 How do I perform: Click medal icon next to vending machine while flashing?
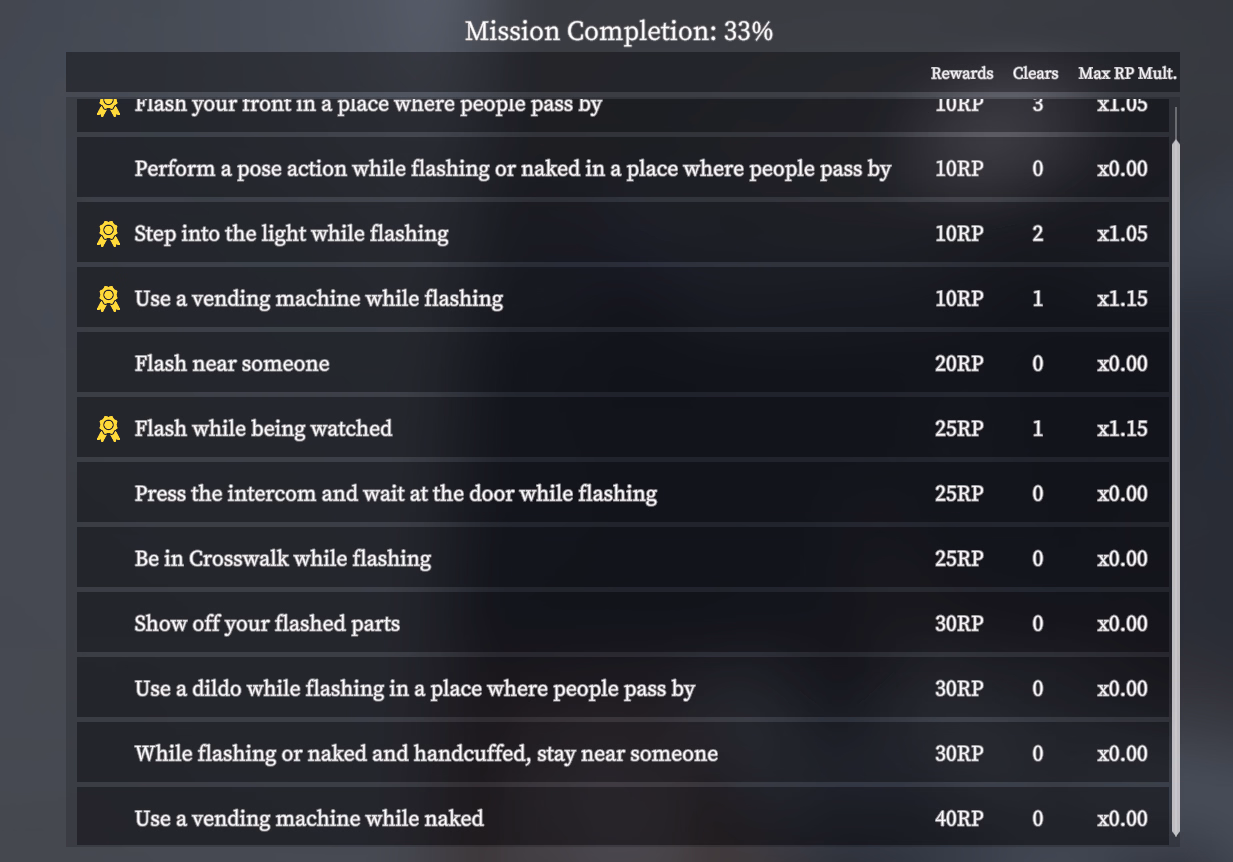tap(108, 299)
